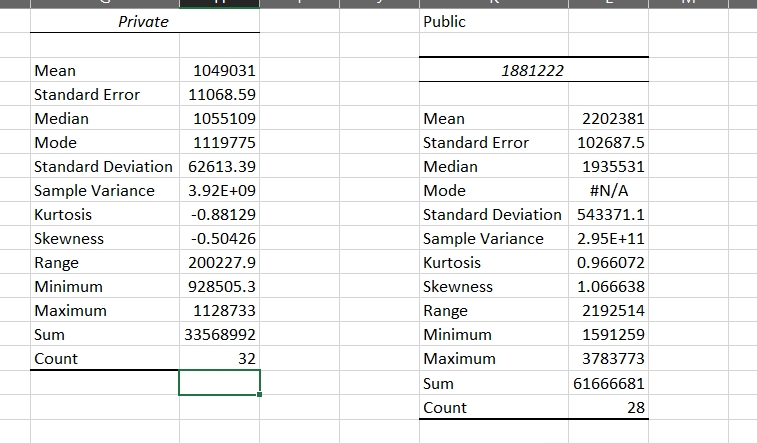Image resolution: width=757 pixels, height=443 pixels.
Task: Select the maximum value 1128733
Action: [220, 310]
